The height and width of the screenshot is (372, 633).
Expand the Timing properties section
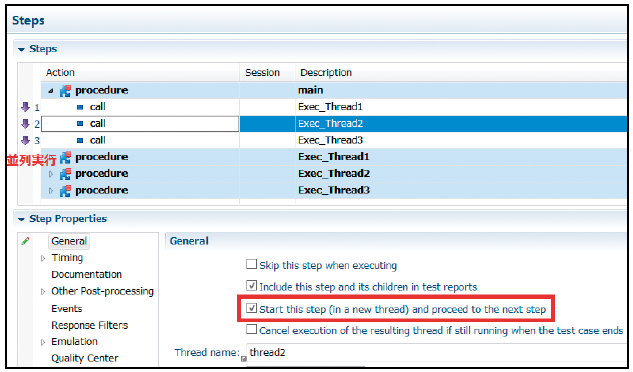pos(43,258)
